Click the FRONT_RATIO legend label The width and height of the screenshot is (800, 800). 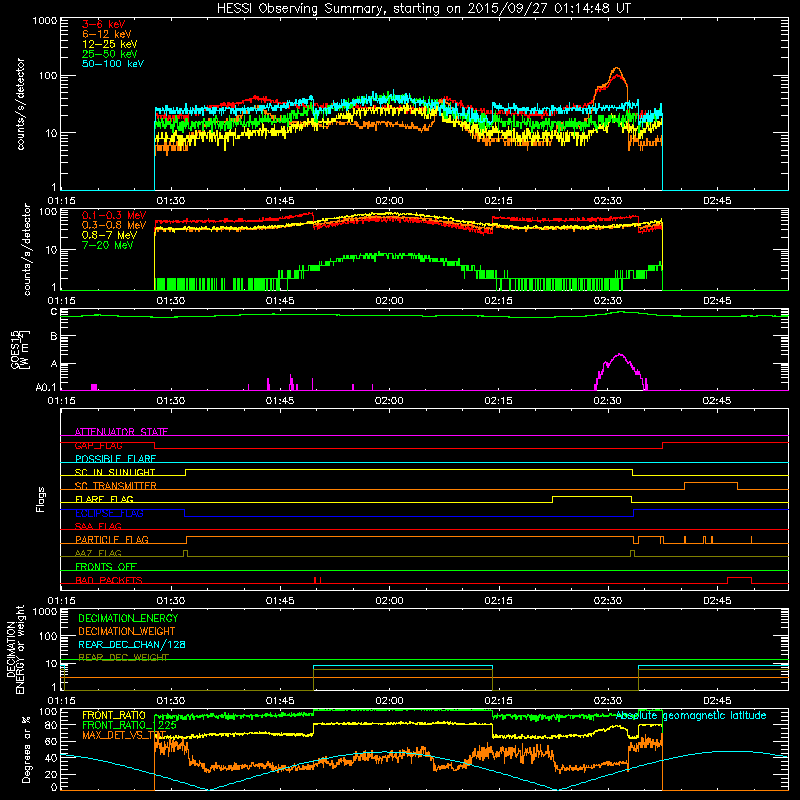click(x=114, y=715)
